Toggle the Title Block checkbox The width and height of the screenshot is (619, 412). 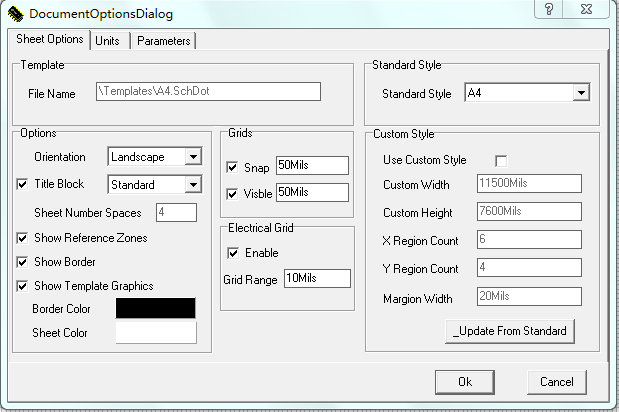(x=23, y=184)
